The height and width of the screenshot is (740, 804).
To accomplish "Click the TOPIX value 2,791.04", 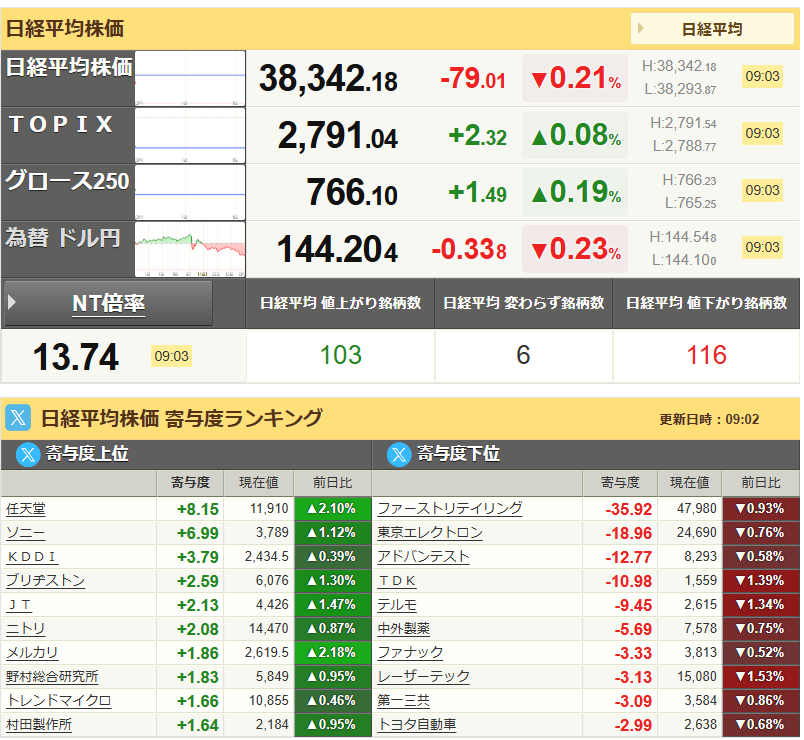I will (x=337, y=136).
